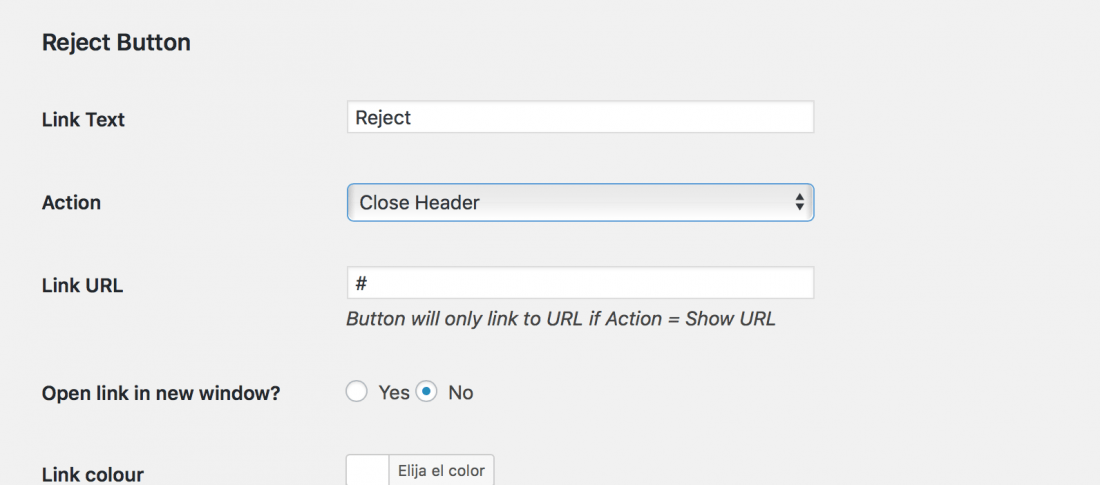Click the Yes label text
This screenshot has height=485, width=1100.
pyautogui.click(x=394, y=392)
